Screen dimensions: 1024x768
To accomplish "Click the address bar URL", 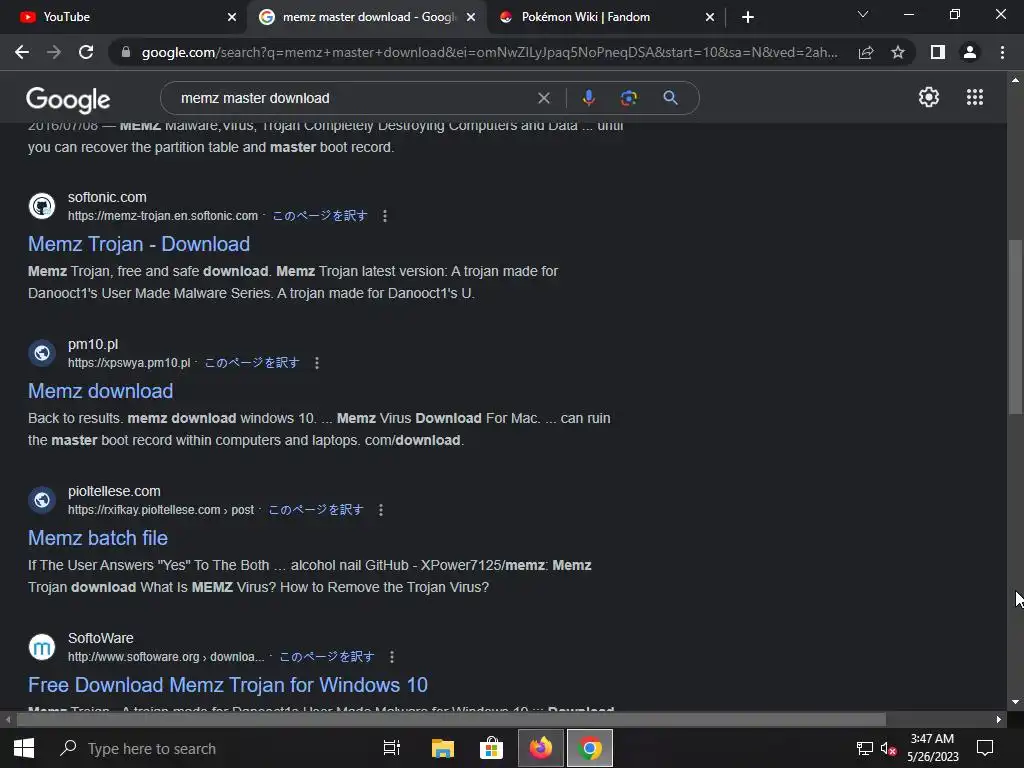I will tap(490, 52).
